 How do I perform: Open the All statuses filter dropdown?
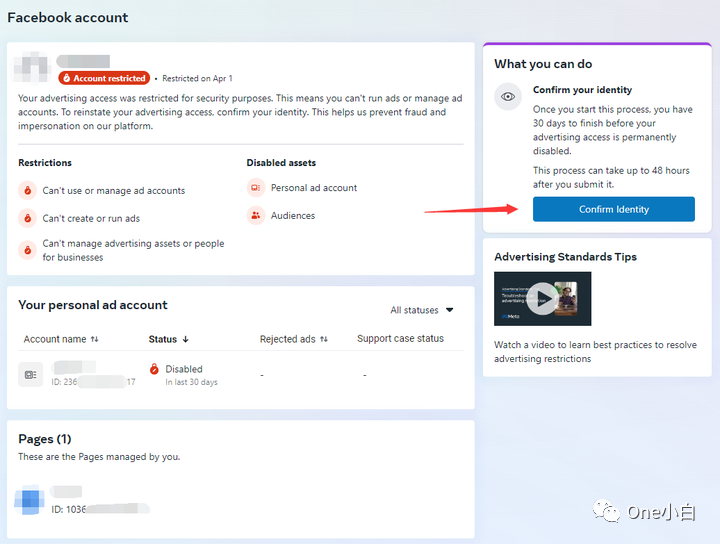click(x=422, y=310)
